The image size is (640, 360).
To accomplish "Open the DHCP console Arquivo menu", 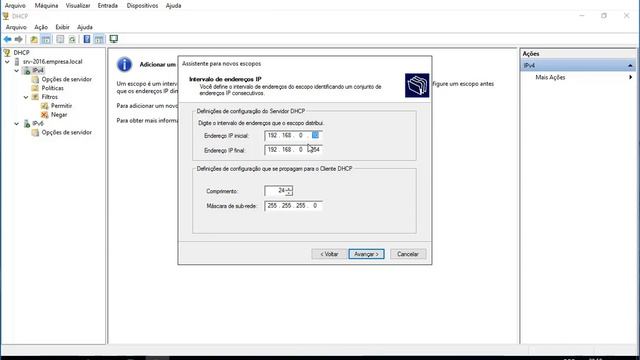I will click(x=16, y=27).
